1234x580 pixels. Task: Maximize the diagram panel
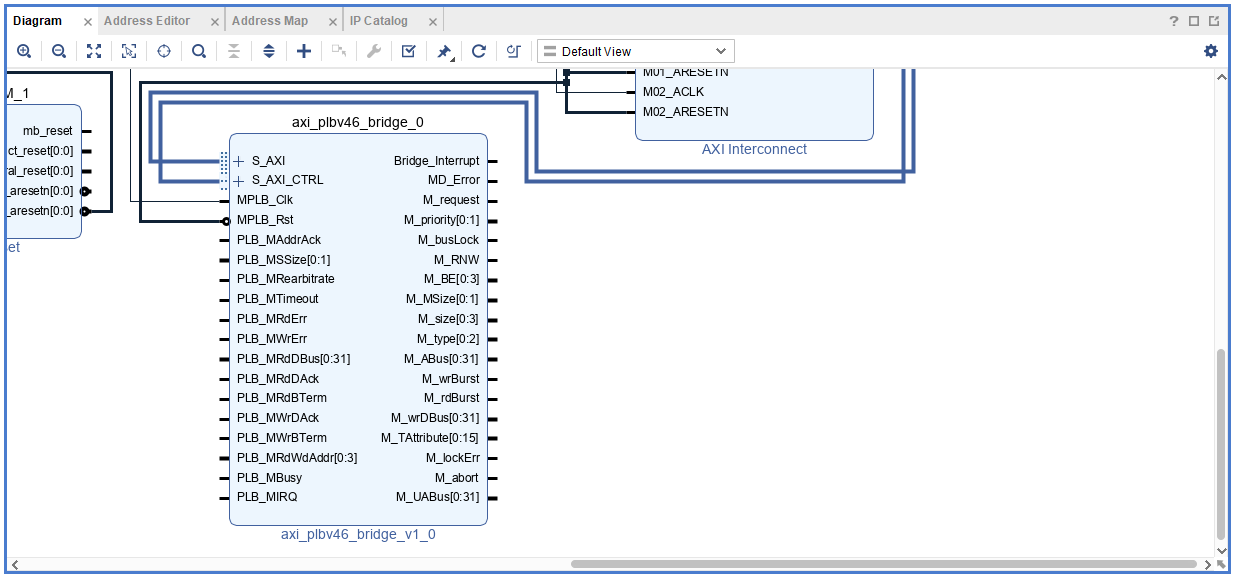point(1194,21)
